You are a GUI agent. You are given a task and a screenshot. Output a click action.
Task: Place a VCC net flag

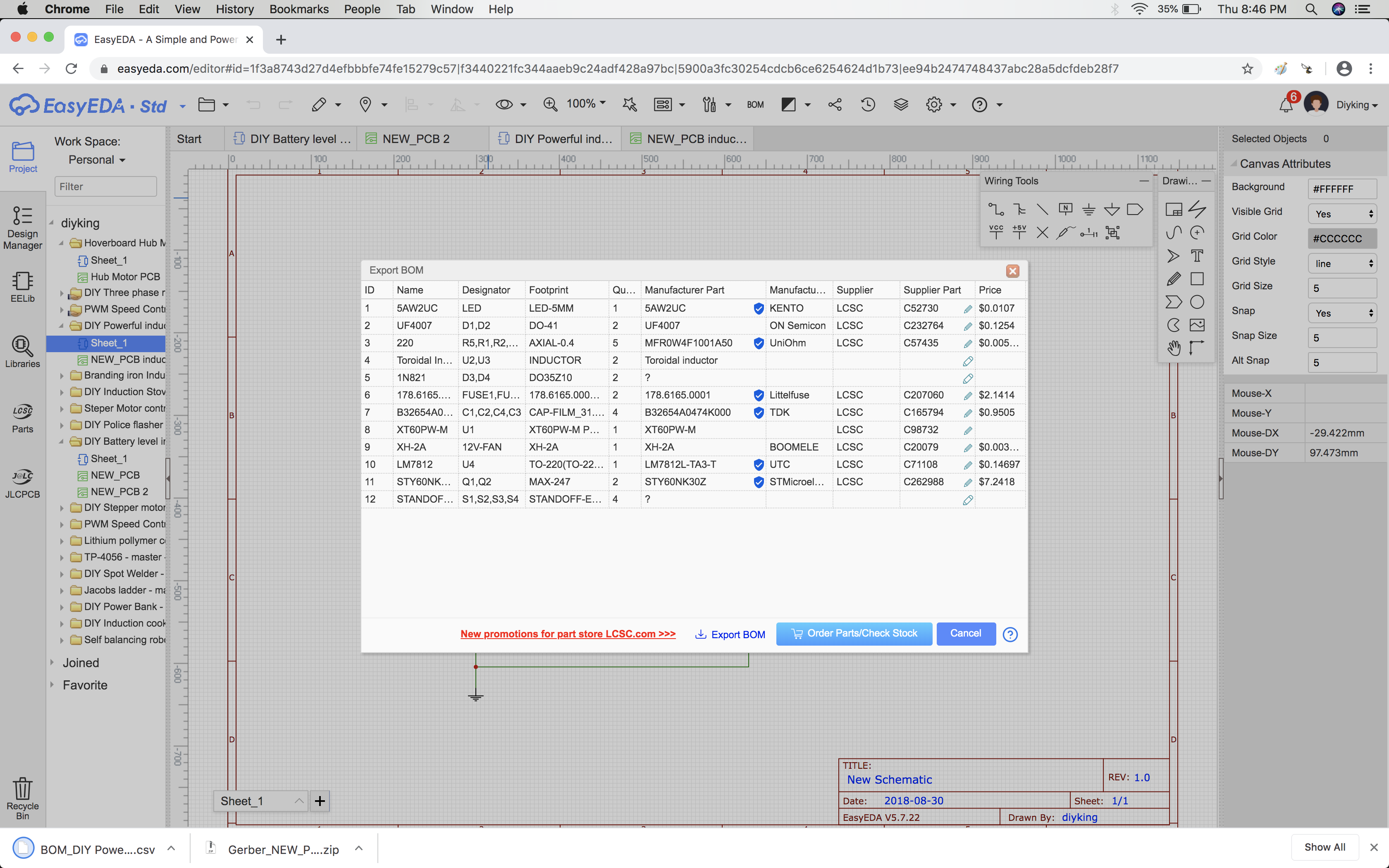pos(996,232)
